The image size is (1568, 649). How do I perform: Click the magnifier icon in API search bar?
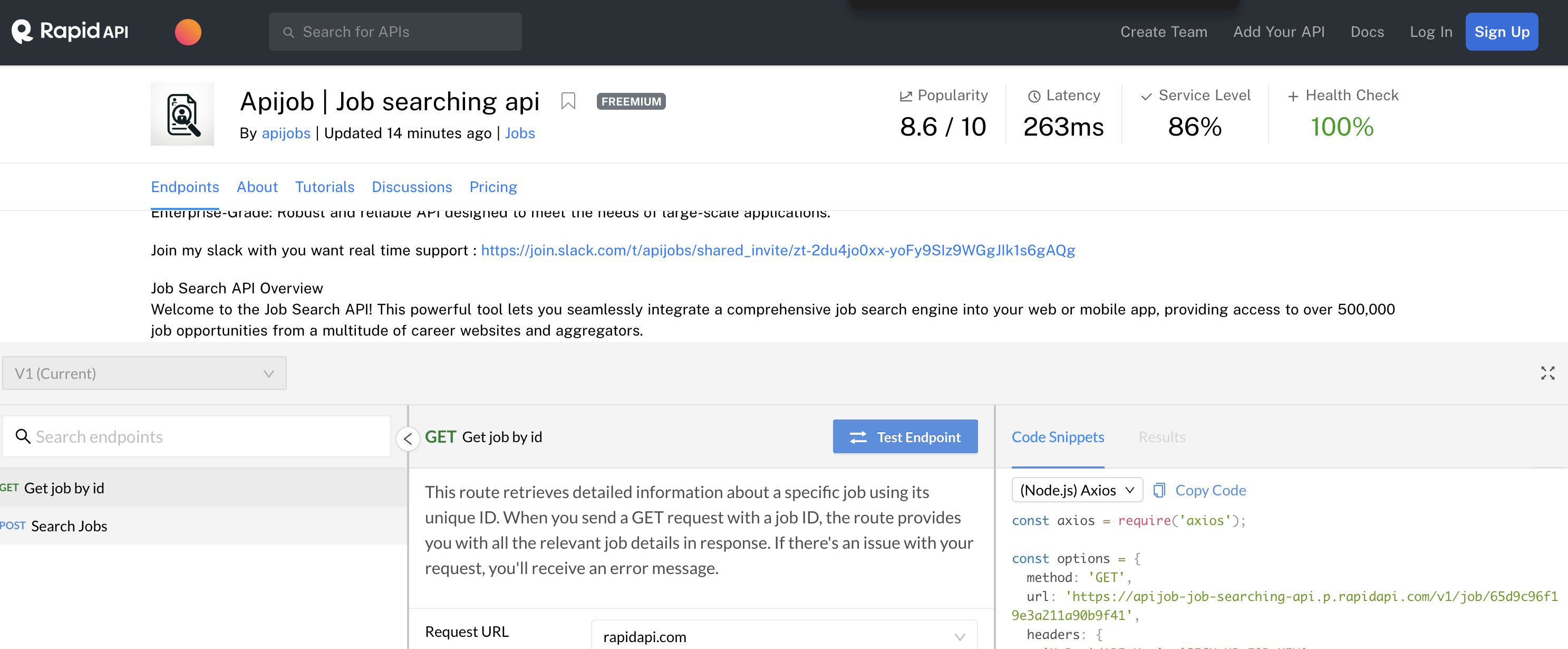coord(288,32)
